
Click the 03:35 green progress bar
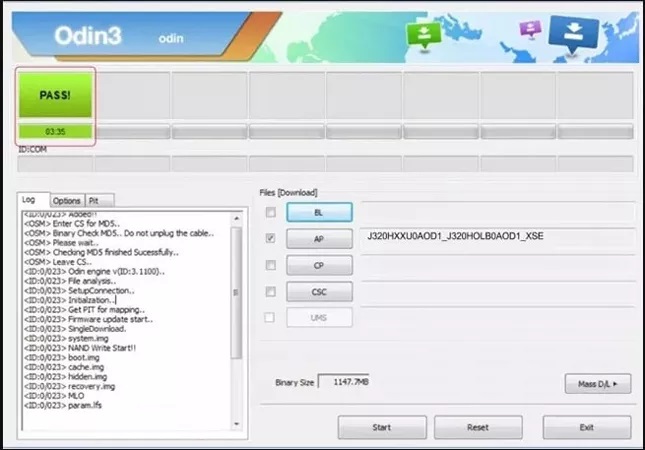56,131
